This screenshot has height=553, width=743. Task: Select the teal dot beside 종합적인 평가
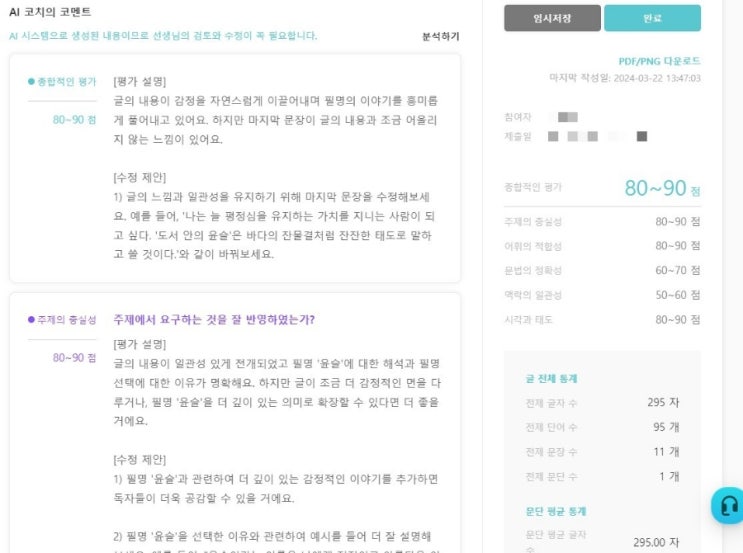31,82
